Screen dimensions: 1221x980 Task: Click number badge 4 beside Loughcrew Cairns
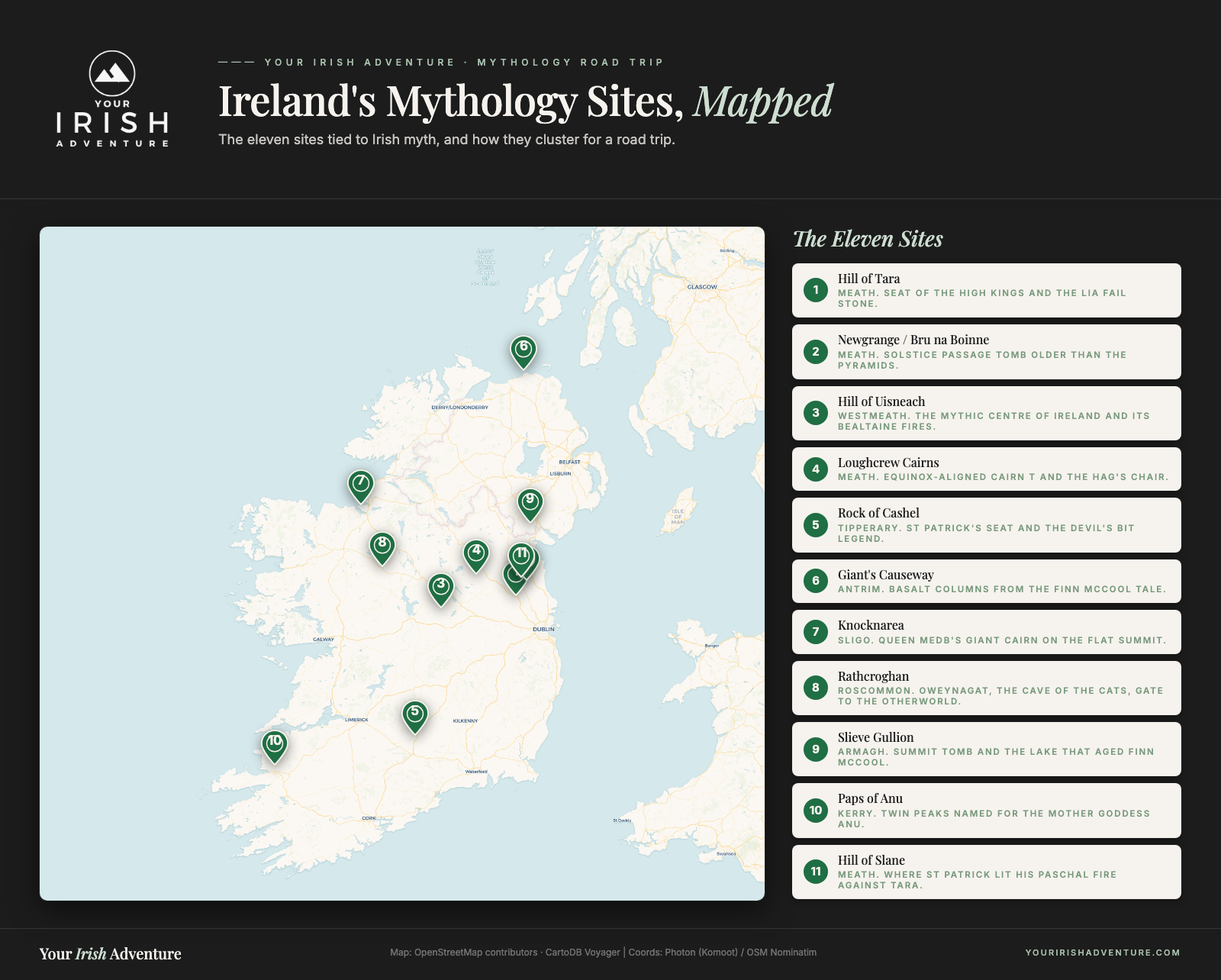tap(816, 469)
